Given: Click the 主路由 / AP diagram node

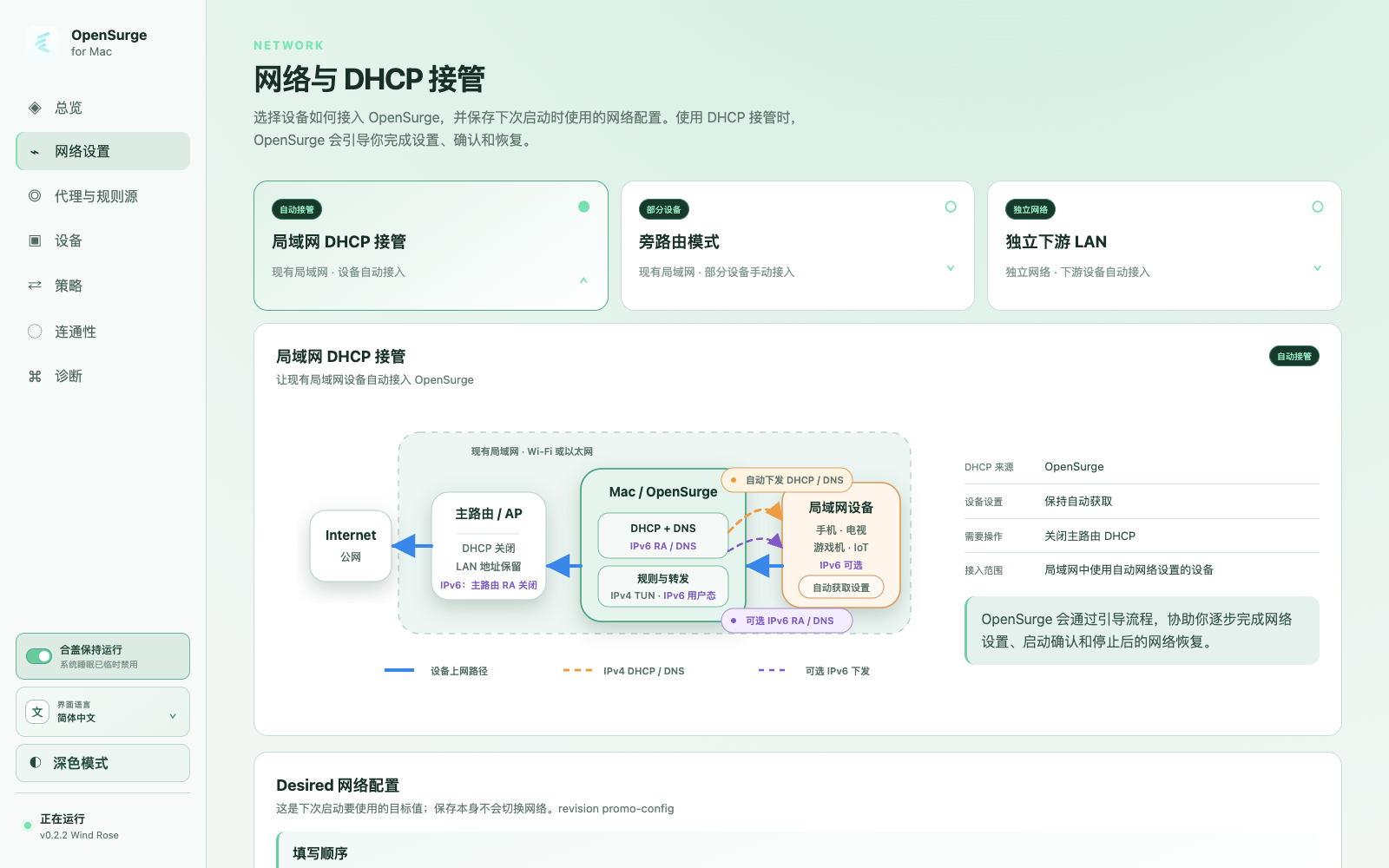Looking at the screenshot, I should [x=489, y=546].
